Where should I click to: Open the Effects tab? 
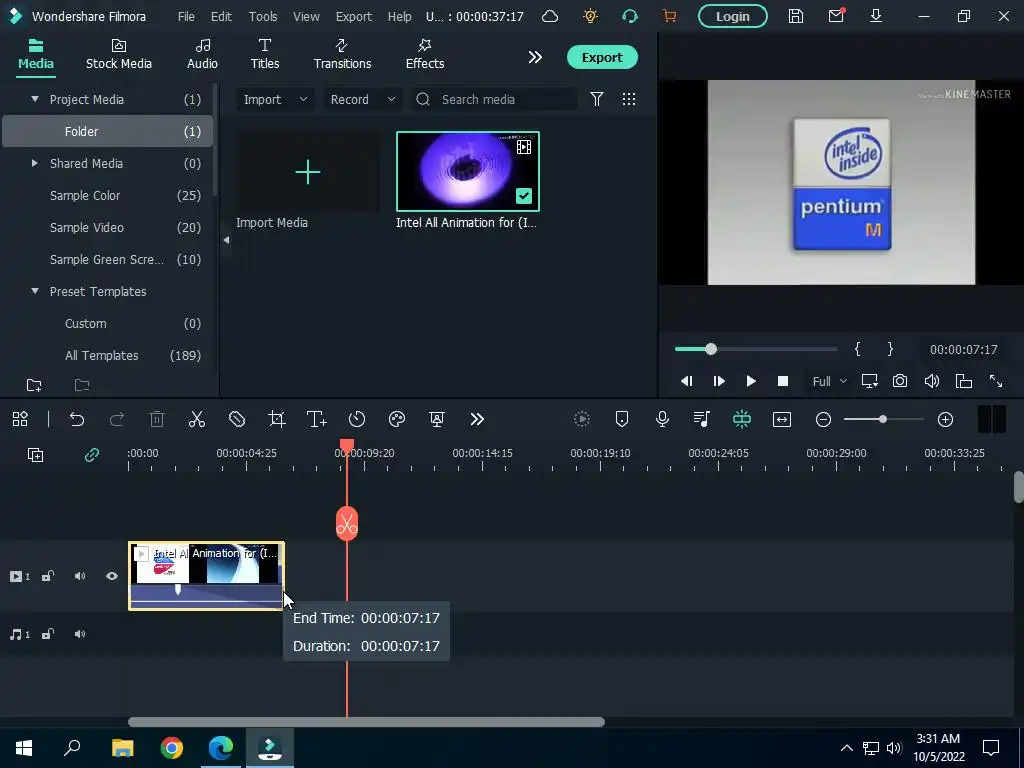tap(424, 54)
